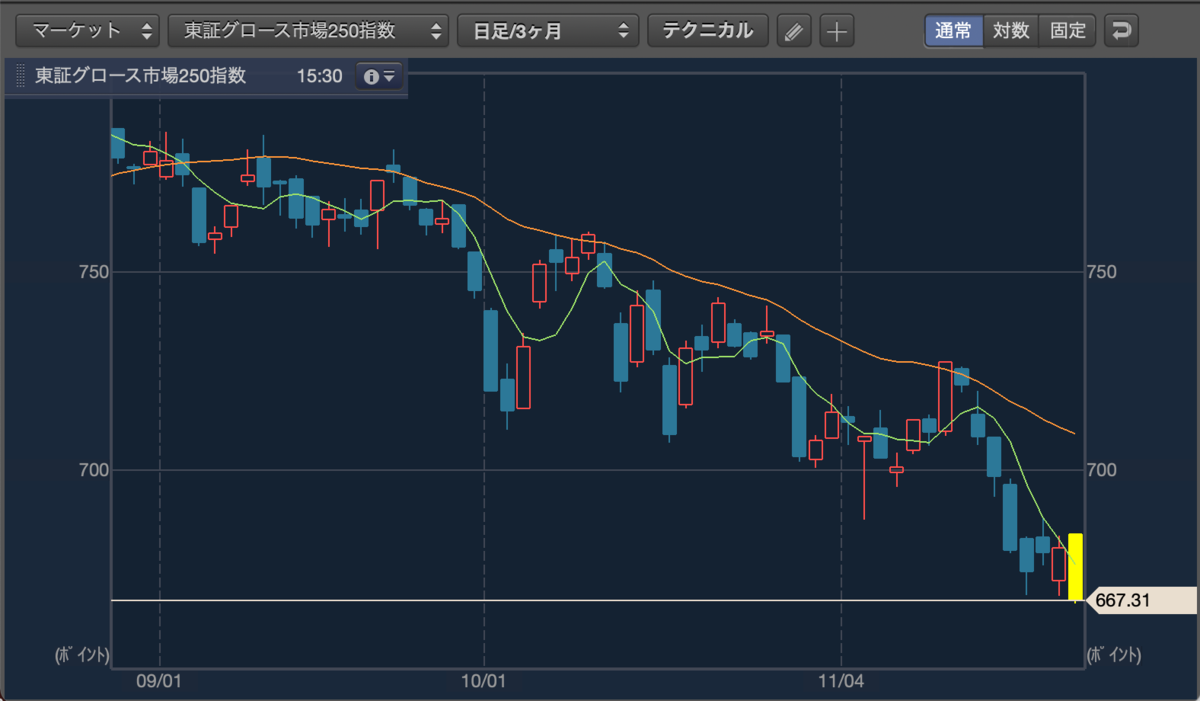1200x701 pixels.
Task: Click the return arrow reset icon
Action: tap(1122, 31)
